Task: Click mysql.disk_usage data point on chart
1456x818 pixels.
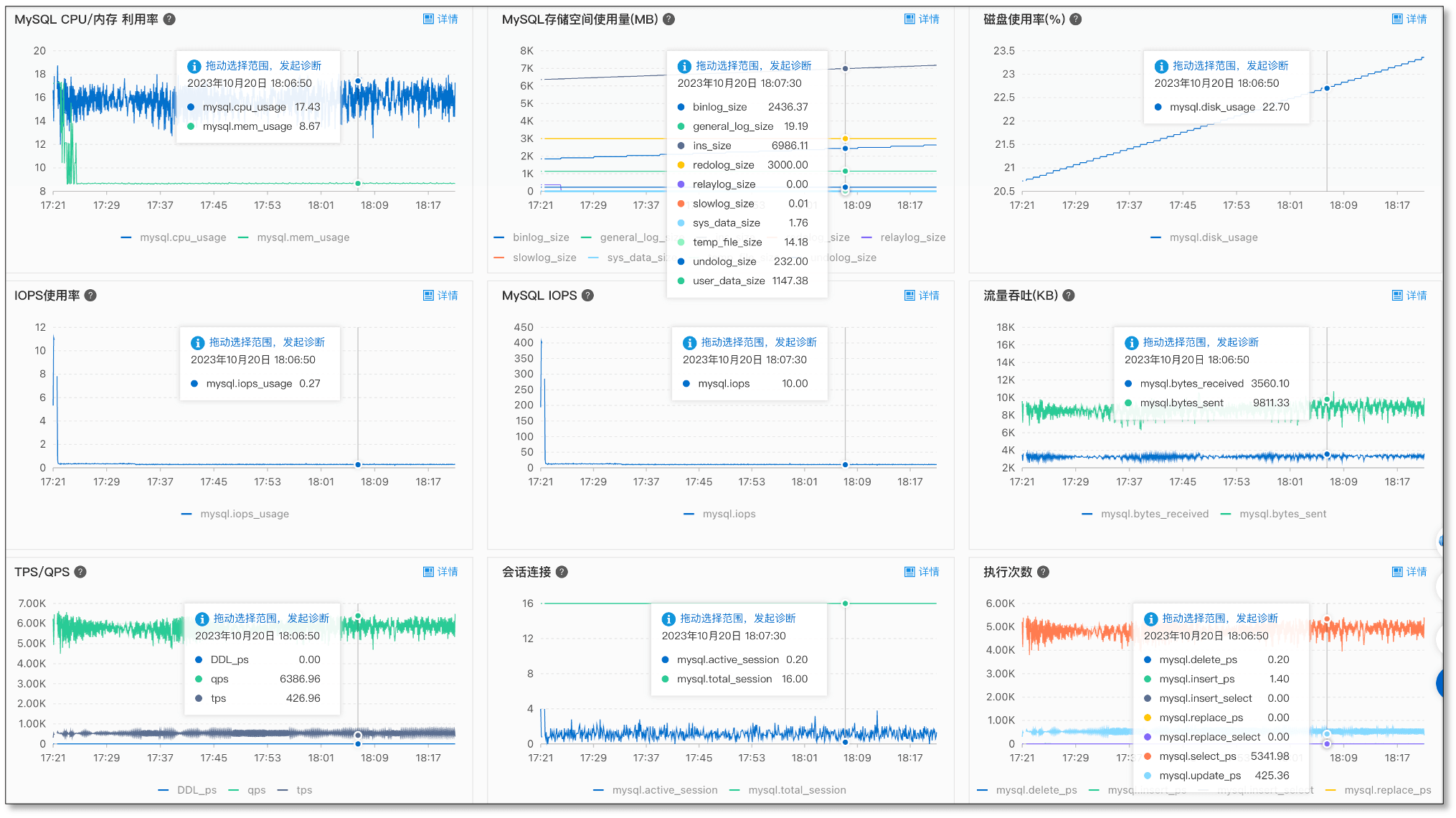Action: [1327, 88]
